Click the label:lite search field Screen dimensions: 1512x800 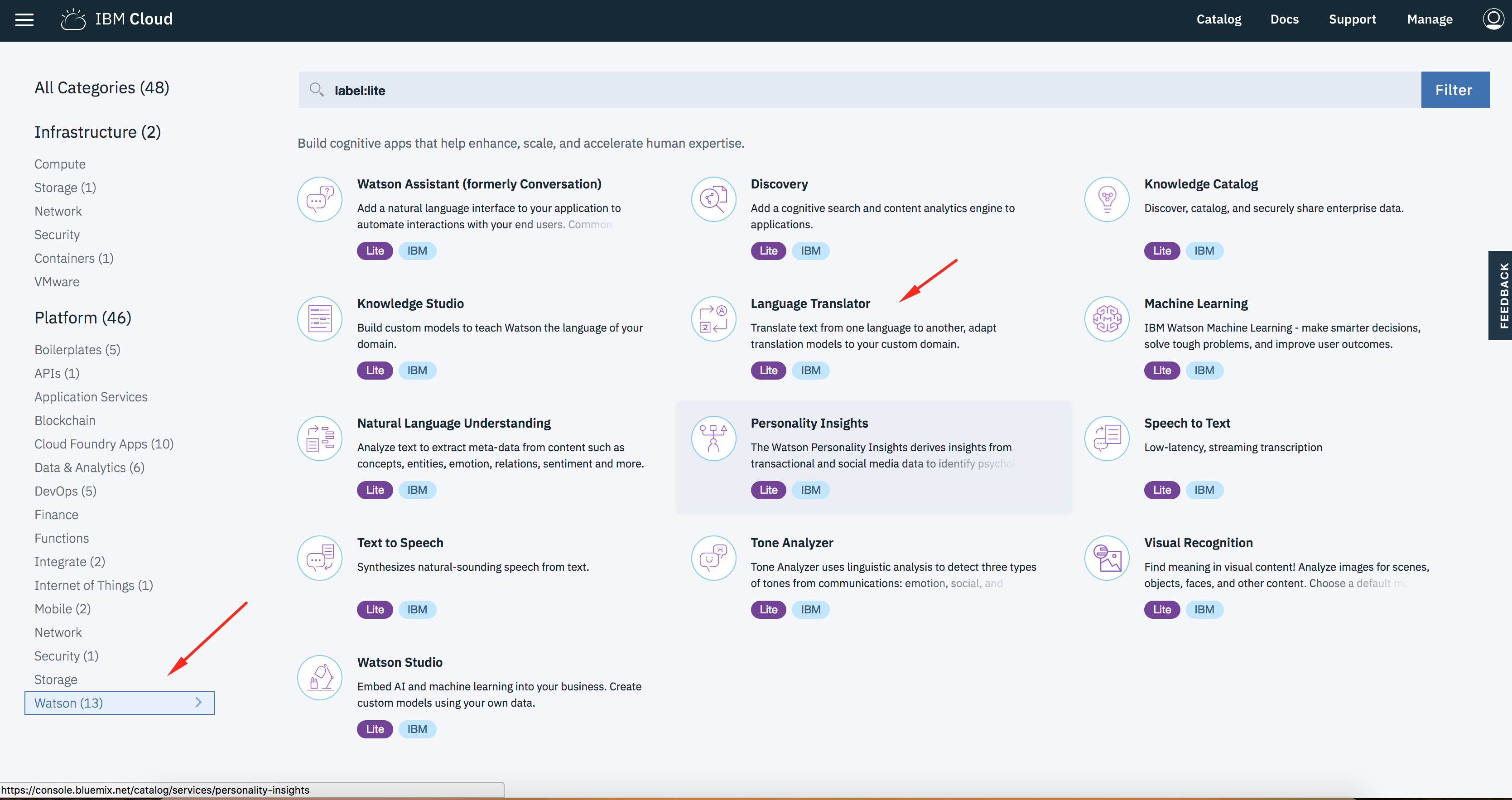click(859, 90)
